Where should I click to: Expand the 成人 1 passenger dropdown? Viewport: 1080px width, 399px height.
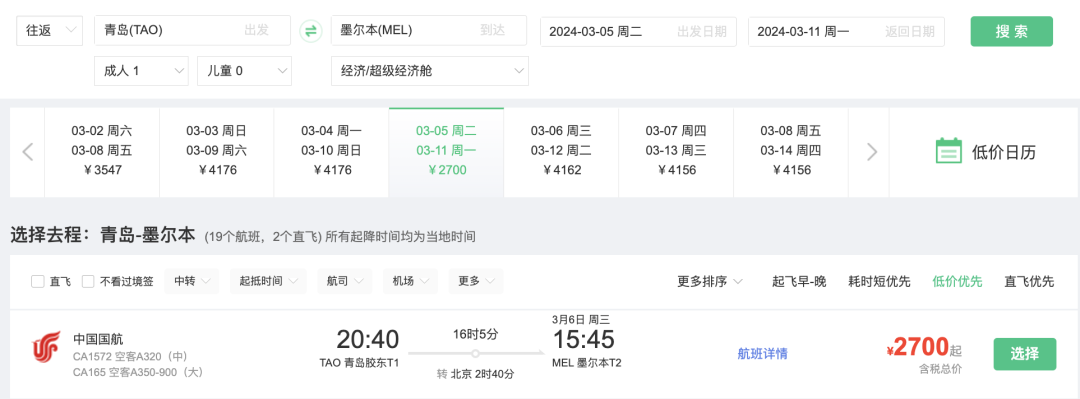141,70
